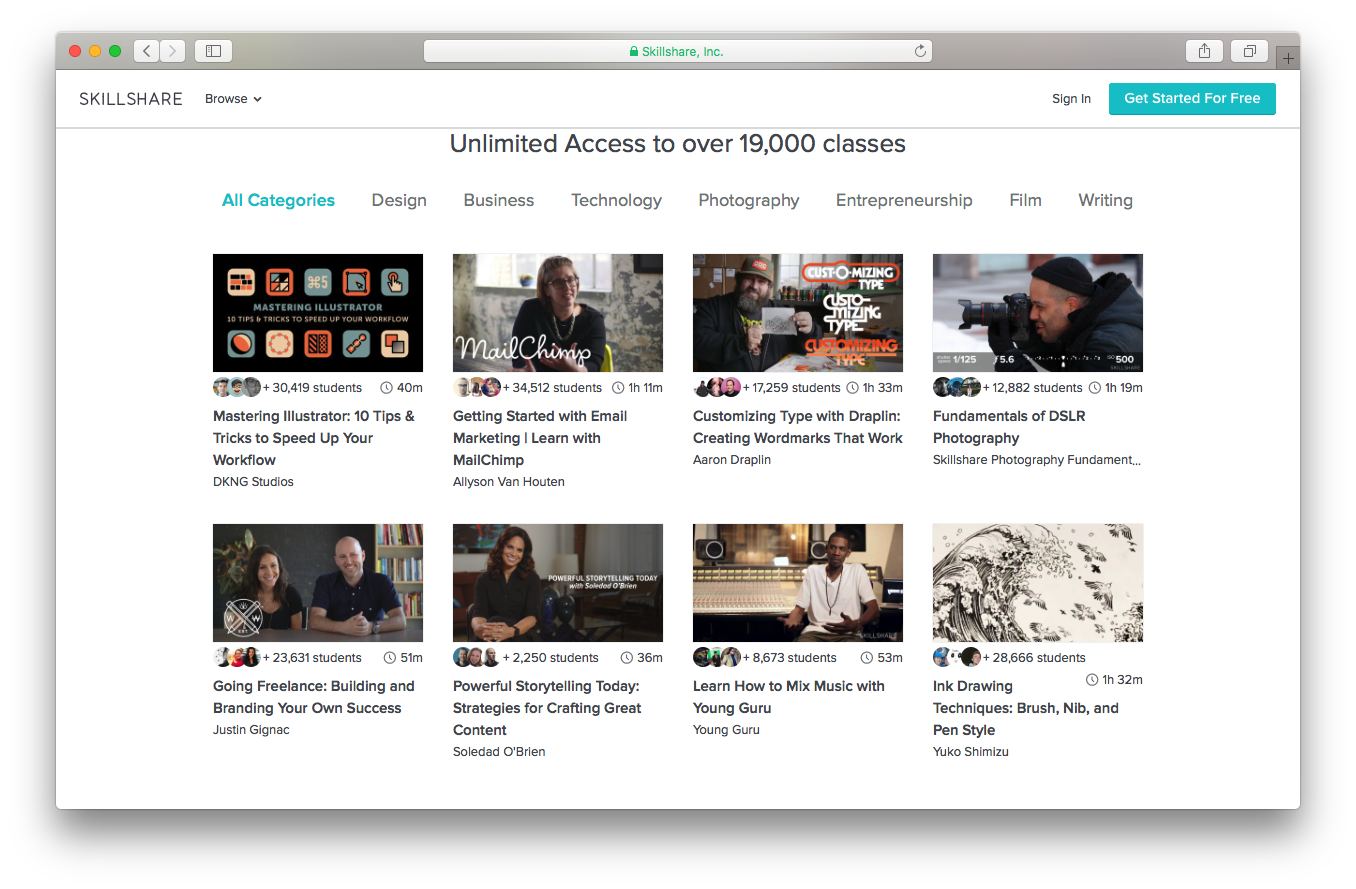Click the Sign In link
Image resolution: width=1356 pixels, height=889 pixels.
1071,99
